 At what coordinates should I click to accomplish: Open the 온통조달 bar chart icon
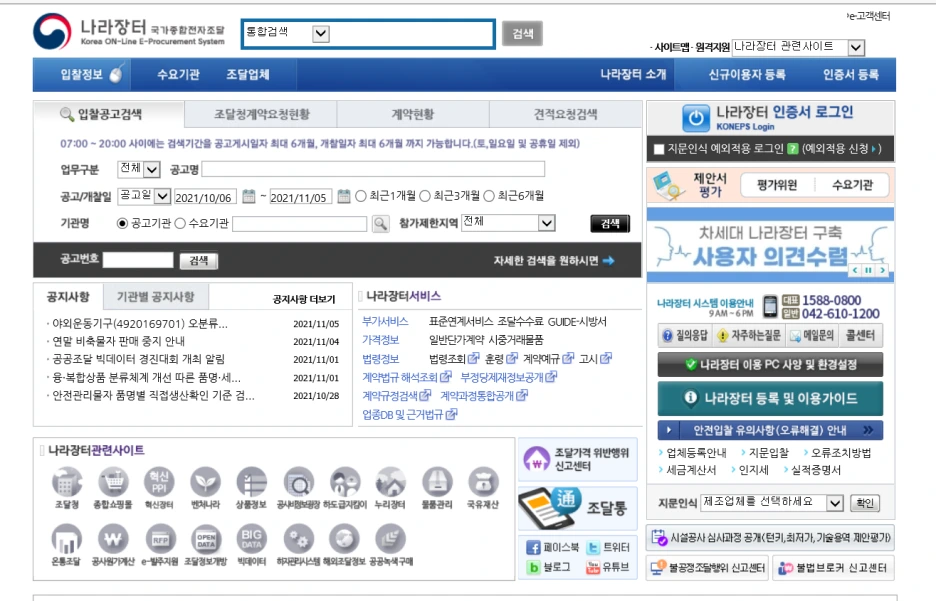[x=67, y=539]
